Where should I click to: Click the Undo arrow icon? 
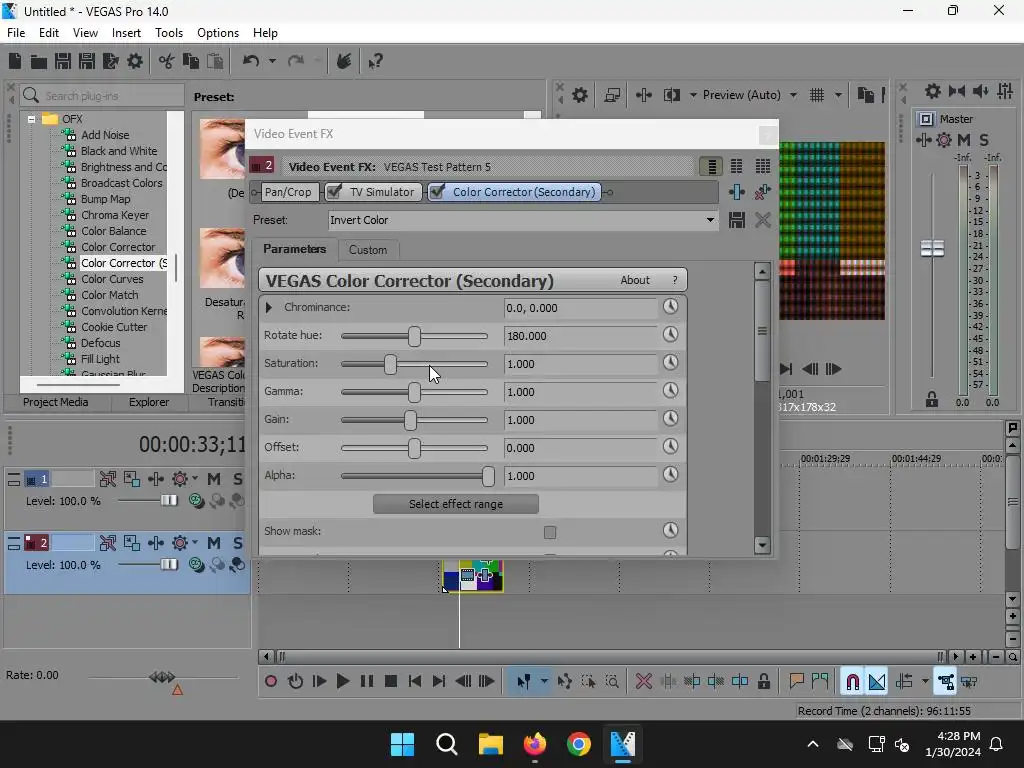click(x=251, y=61)
